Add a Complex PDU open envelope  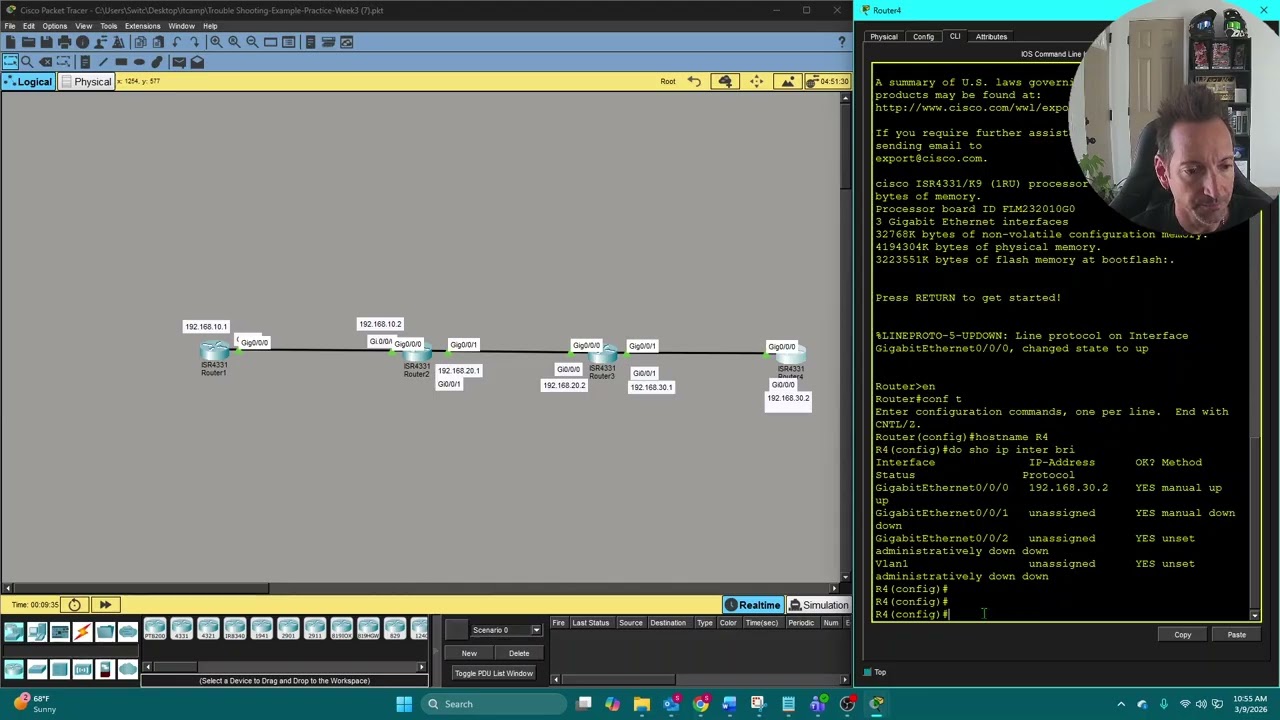(x=197, y=62)
